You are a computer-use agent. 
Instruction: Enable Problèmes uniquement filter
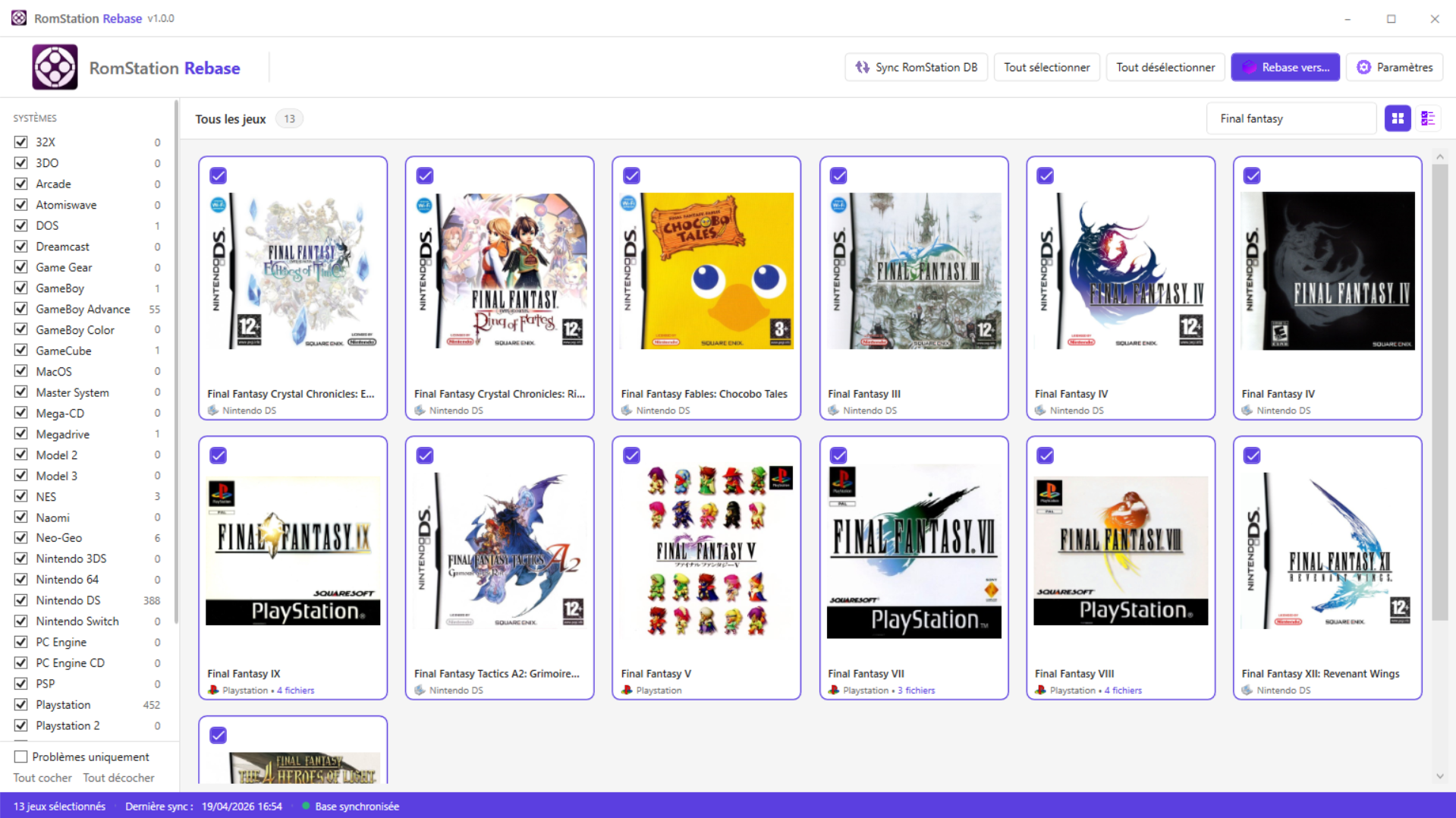pos(21,757)
